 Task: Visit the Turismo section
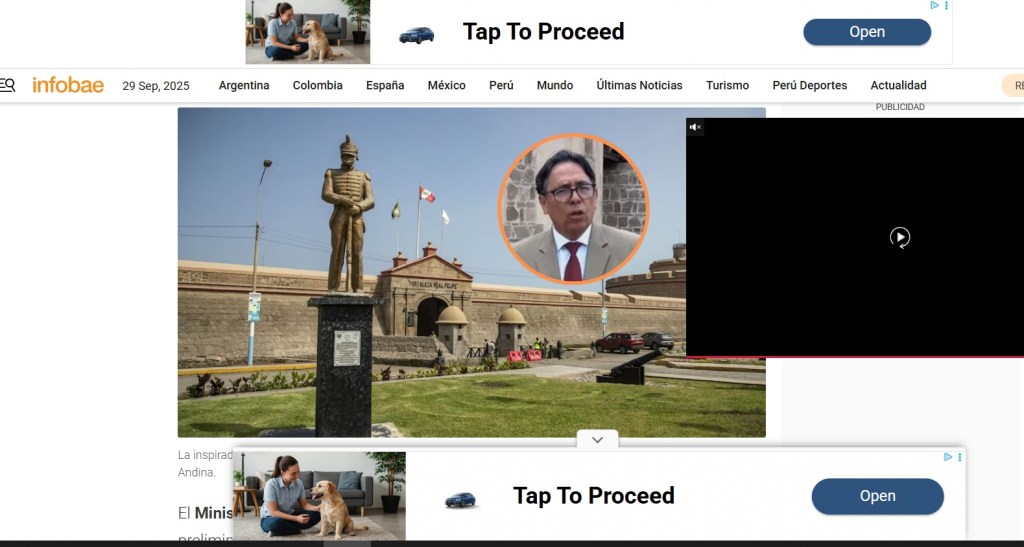click(x=727, y=85)
